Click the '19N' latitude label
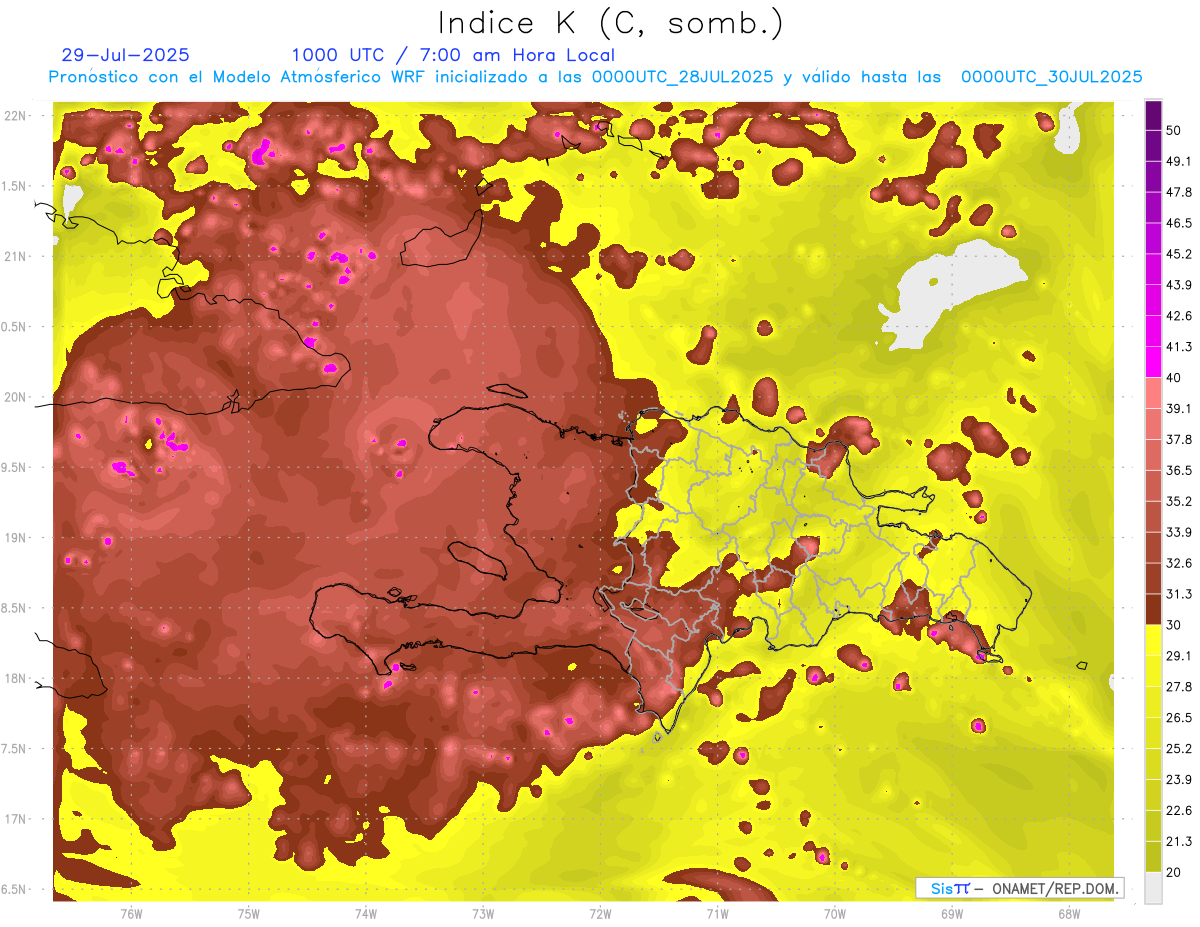 16,538
